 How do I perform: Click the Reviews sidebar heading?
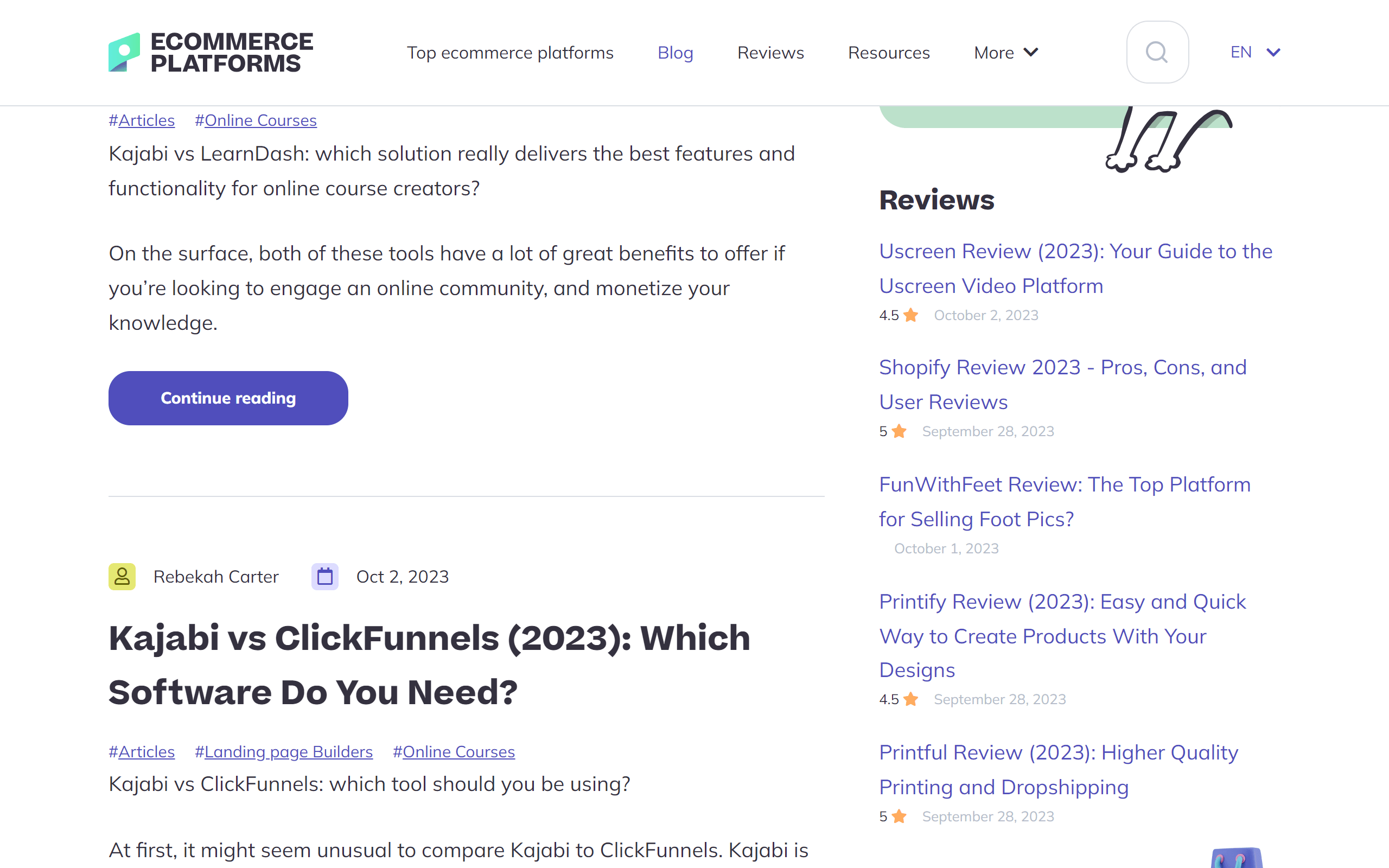936,200
